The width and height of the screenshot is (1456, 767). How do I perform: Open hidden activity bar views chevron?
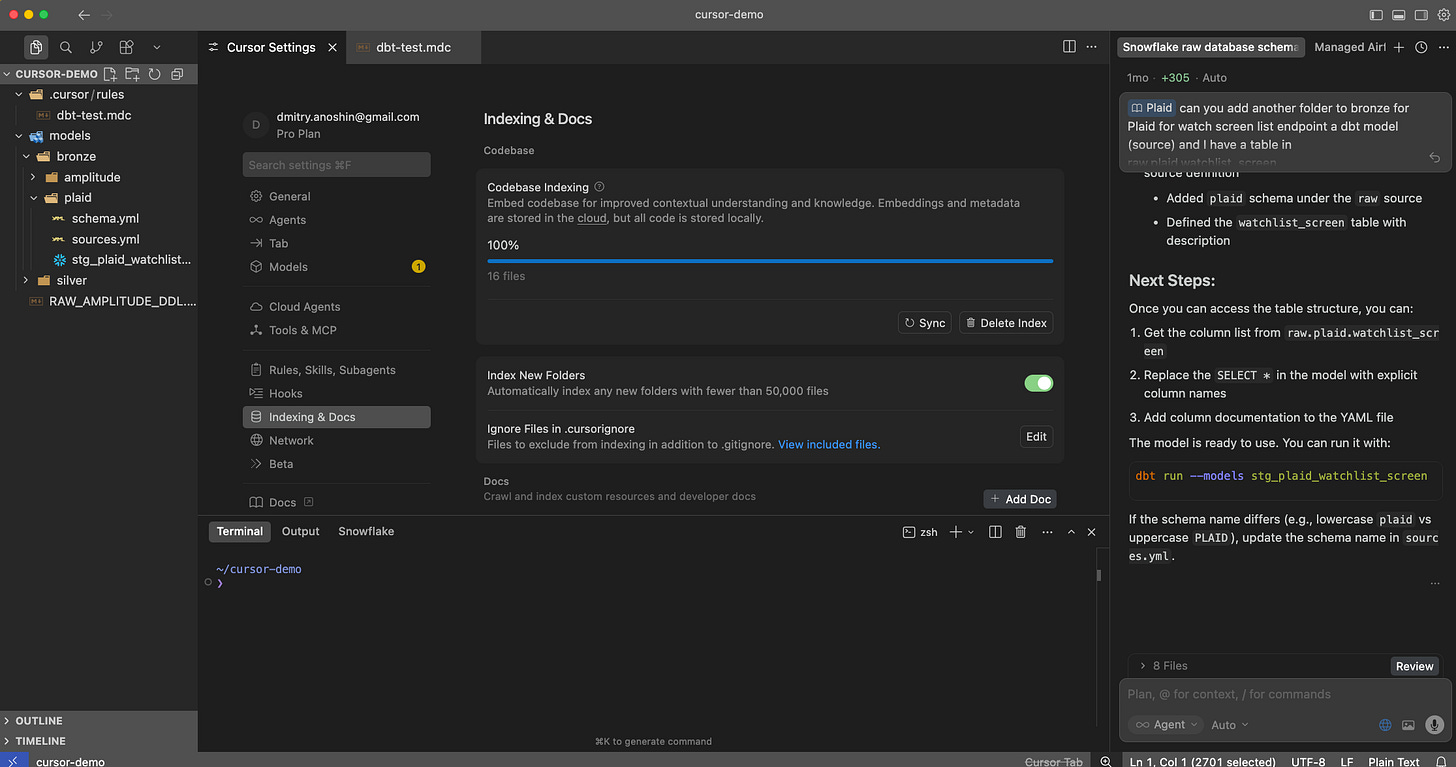tap(156, 47)
